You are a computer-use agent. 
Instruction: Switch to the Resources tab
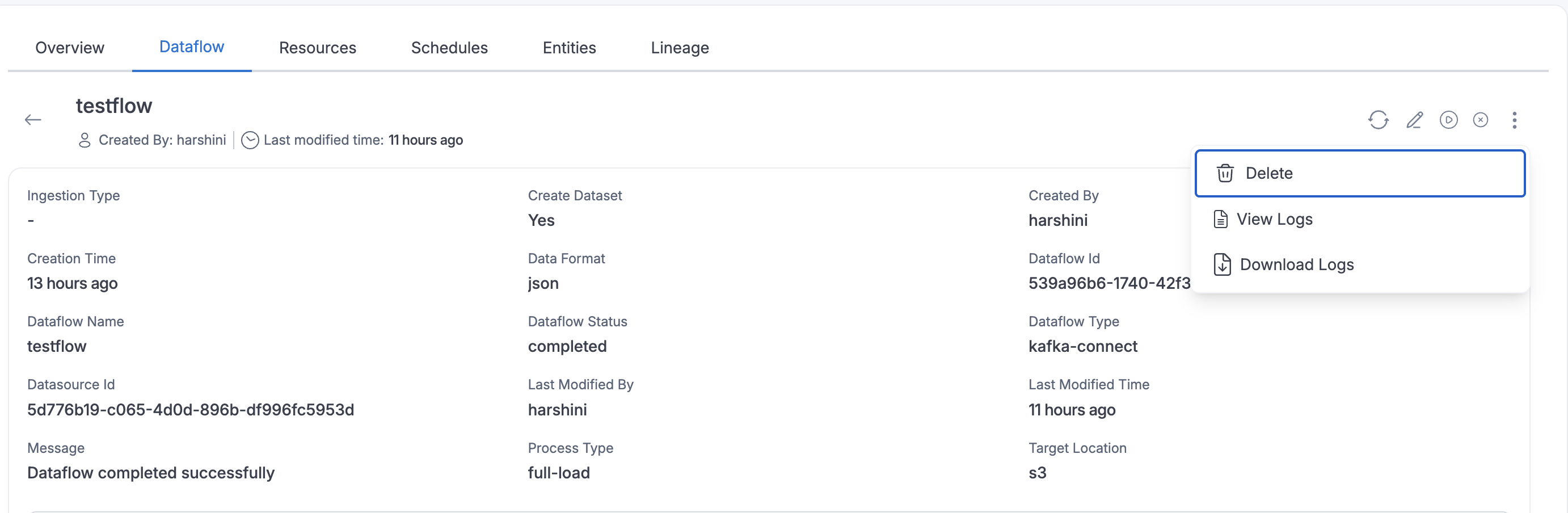pyautogui.click(x=317, y=48)
